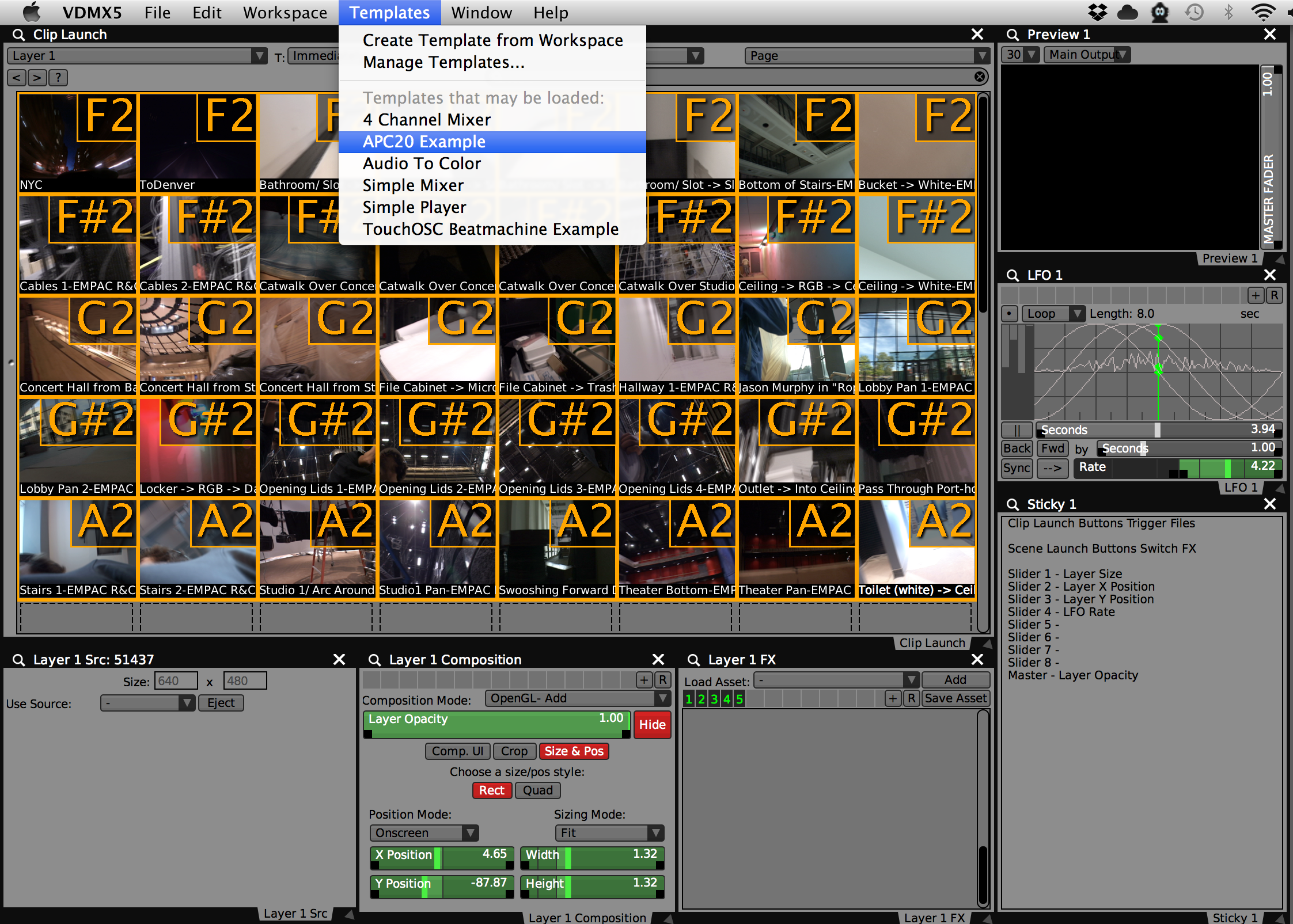
Task: Click the Layer 1 FX magnifier icon
Action: (693, 660)
